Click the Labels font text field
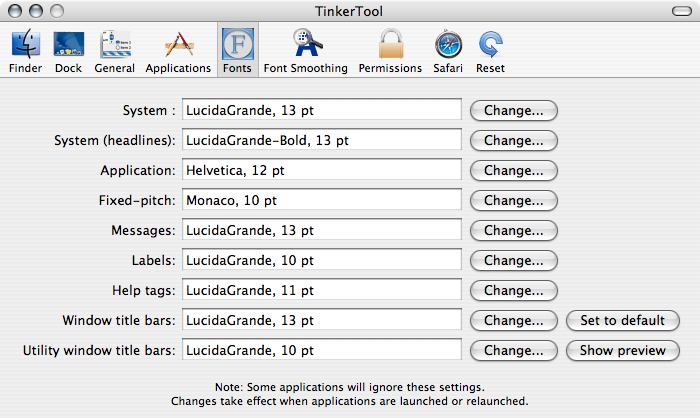Viewport: 700px width, 418px height. [x=321, y=260]
